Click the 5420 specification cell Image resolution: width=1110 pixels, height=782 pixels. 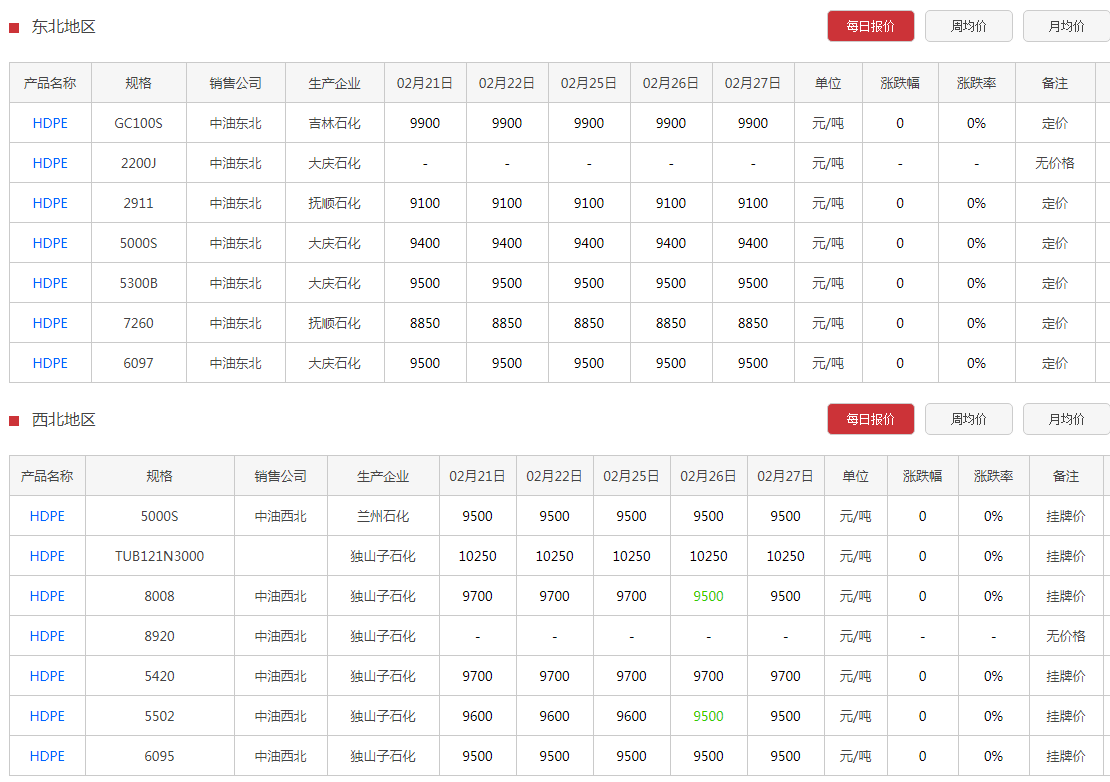coord(159,676)
